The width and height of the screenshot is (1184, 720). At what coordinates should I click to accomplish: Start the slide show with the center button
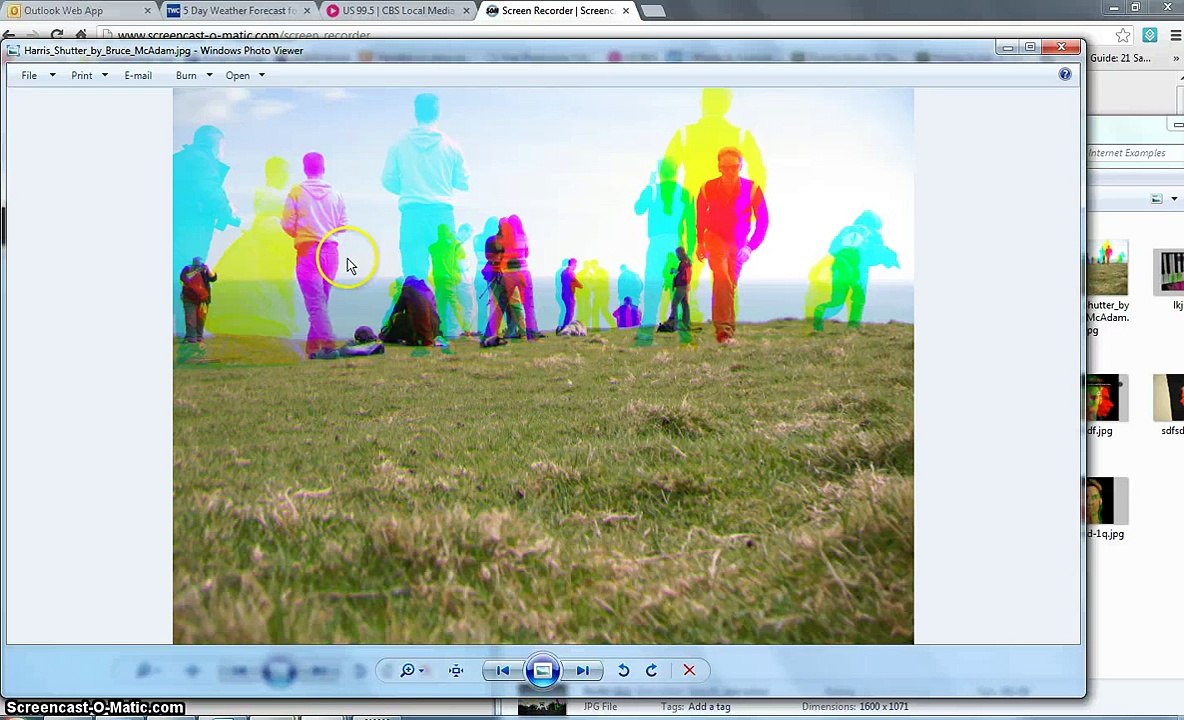point(542,670)
